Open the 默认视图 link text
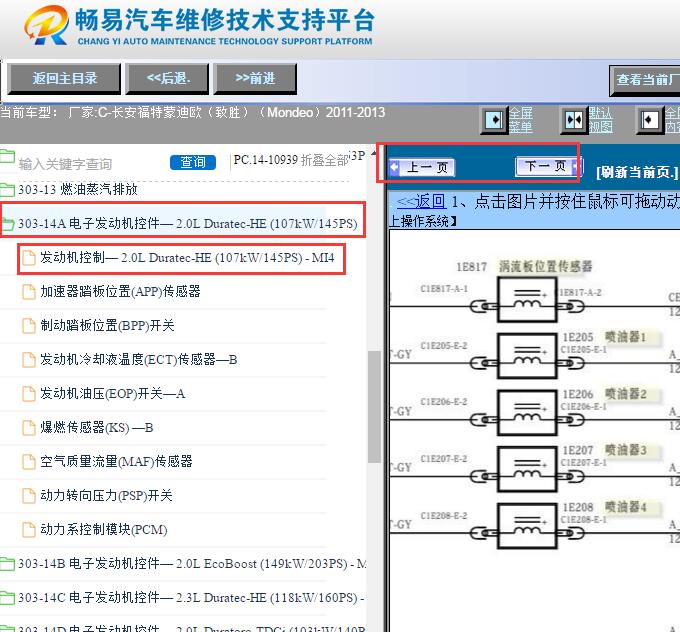The image size is (680, 632). pos(600,120)
